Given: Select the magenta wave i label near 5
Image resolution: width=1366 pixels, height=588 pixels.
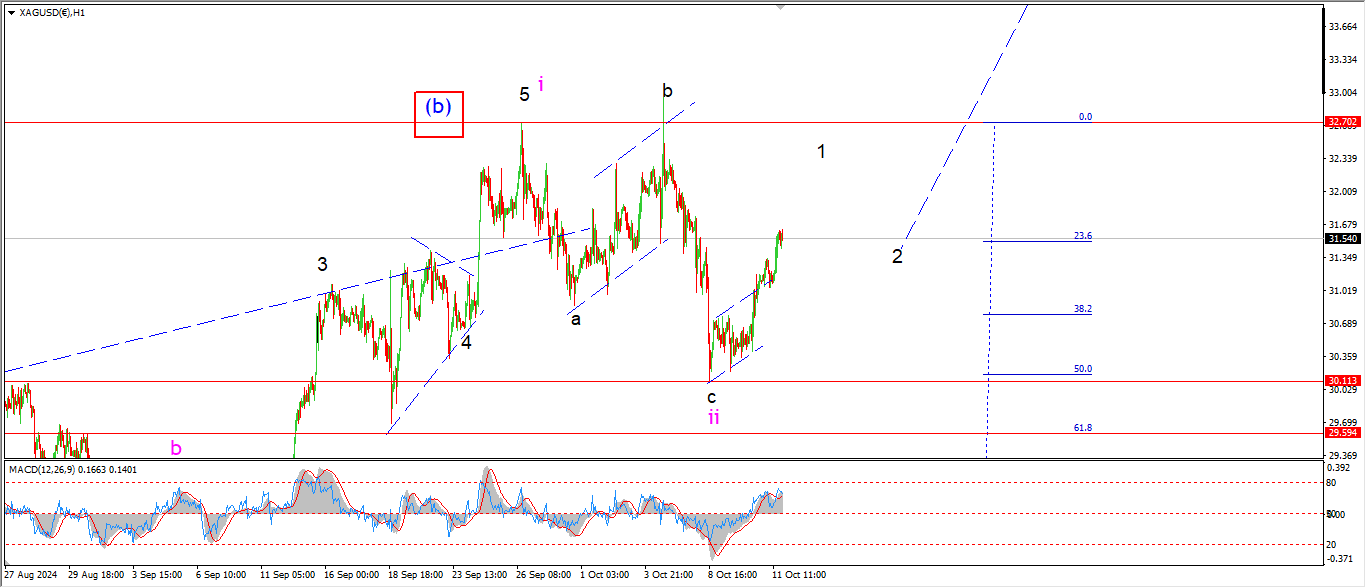Looking at the screenshot, I should [541, 85].
